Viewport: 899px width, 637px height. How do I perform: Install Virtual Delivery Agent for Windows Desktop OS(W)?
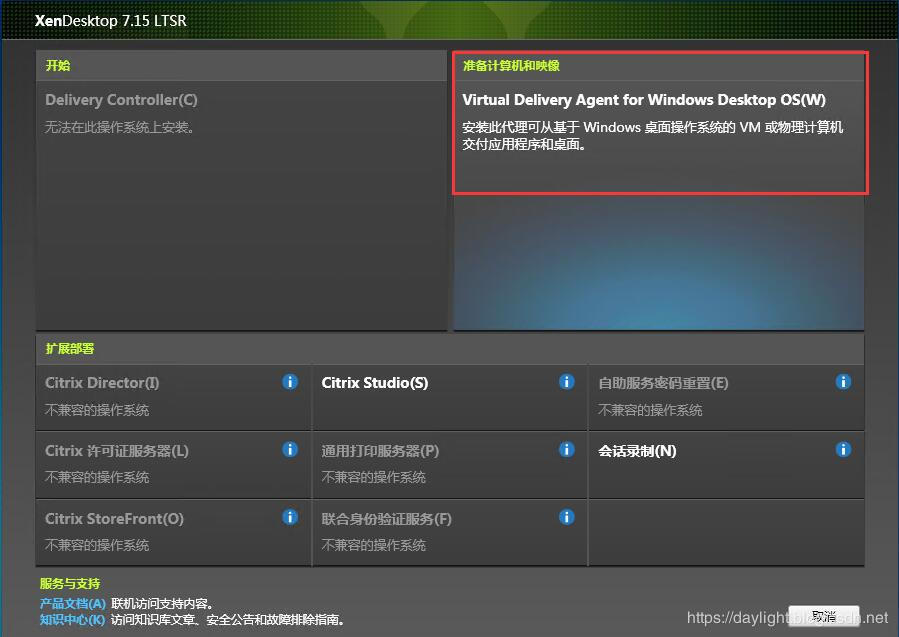pos(644,100)
